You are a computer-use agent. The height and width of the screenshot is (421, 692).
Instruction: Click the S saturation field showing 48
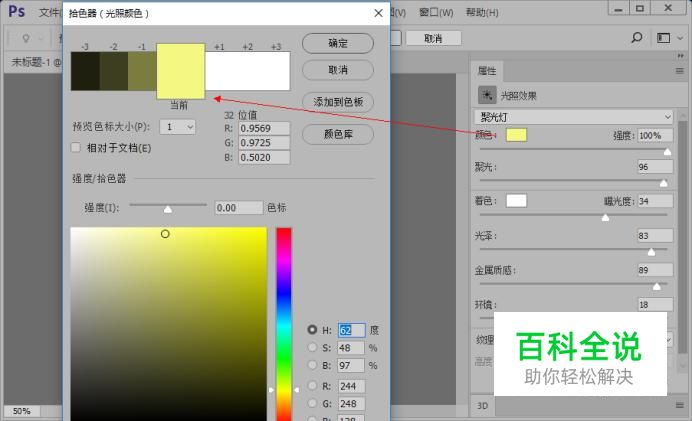[351, 348]
